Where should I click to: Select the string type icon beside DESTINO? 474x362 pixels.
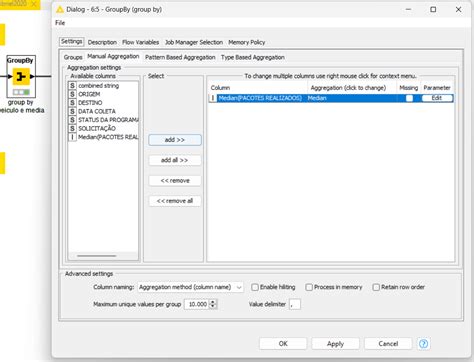coord(72,103)
